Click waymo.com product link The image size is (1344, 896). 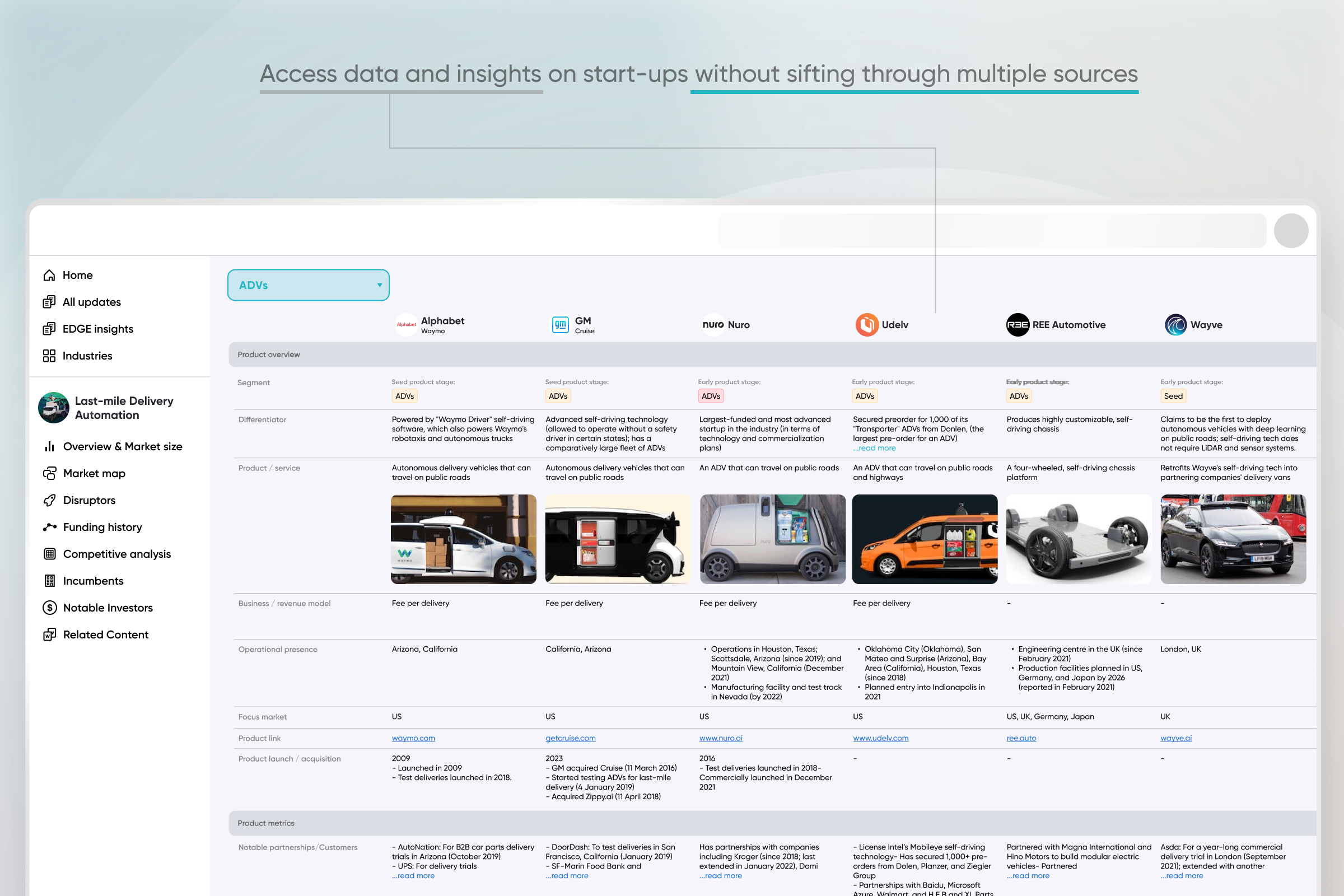(413, 738)
